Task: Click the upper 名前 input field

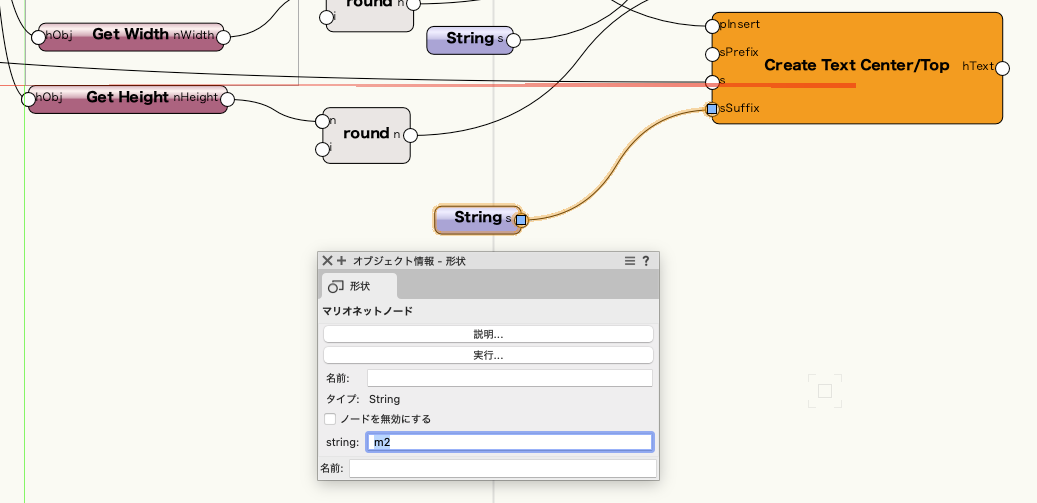Action: point(510,378)
